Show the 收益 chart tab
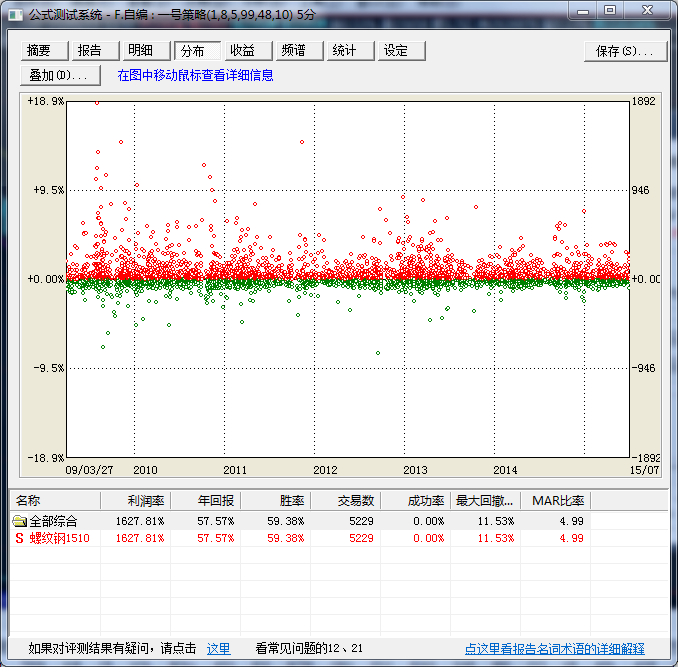This screenshot has height=667, width=678. [246, 51]
